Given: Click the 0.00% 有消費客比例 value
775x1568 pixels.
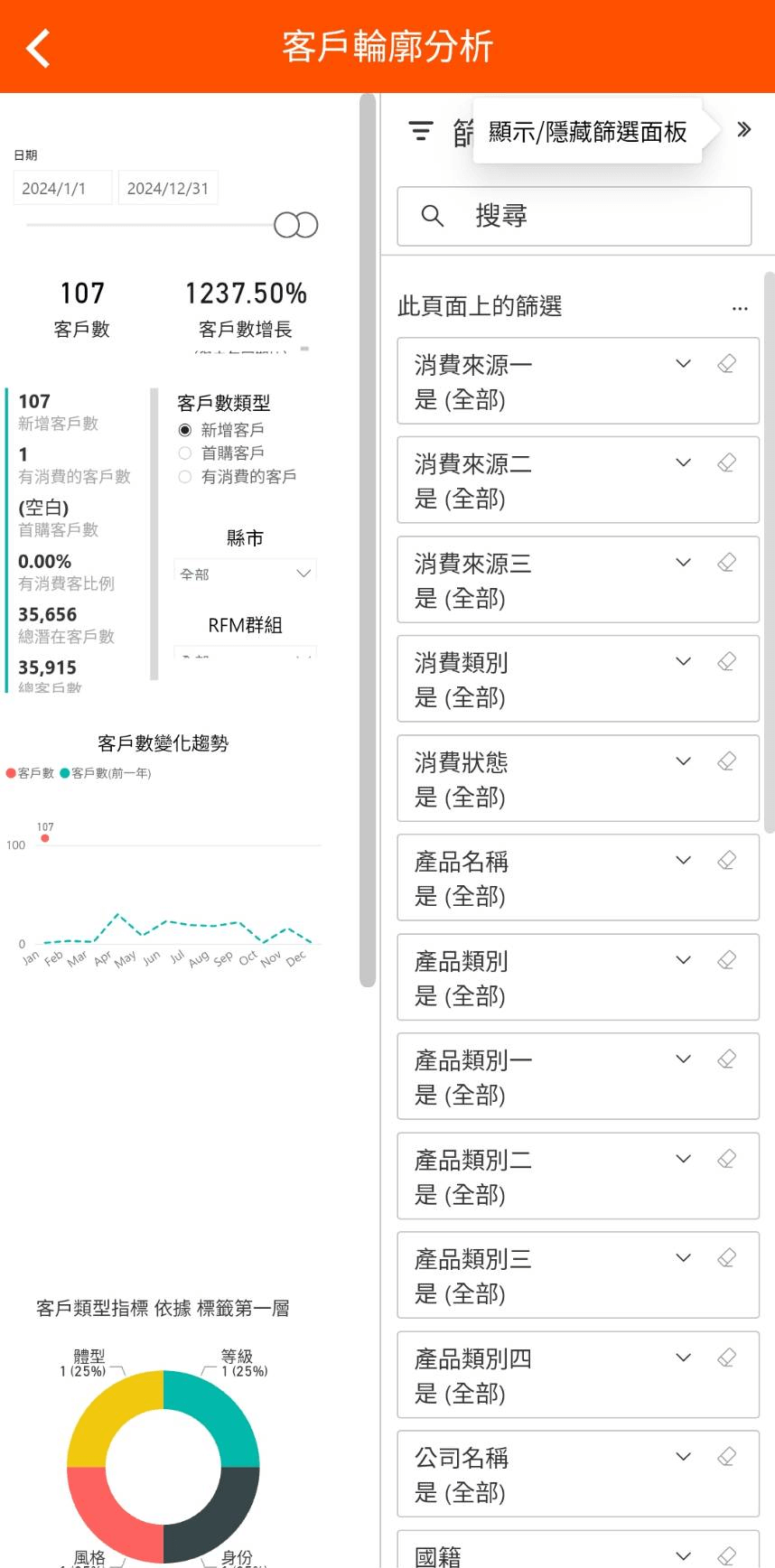Looking at the screenshot, I should (44, 561).
